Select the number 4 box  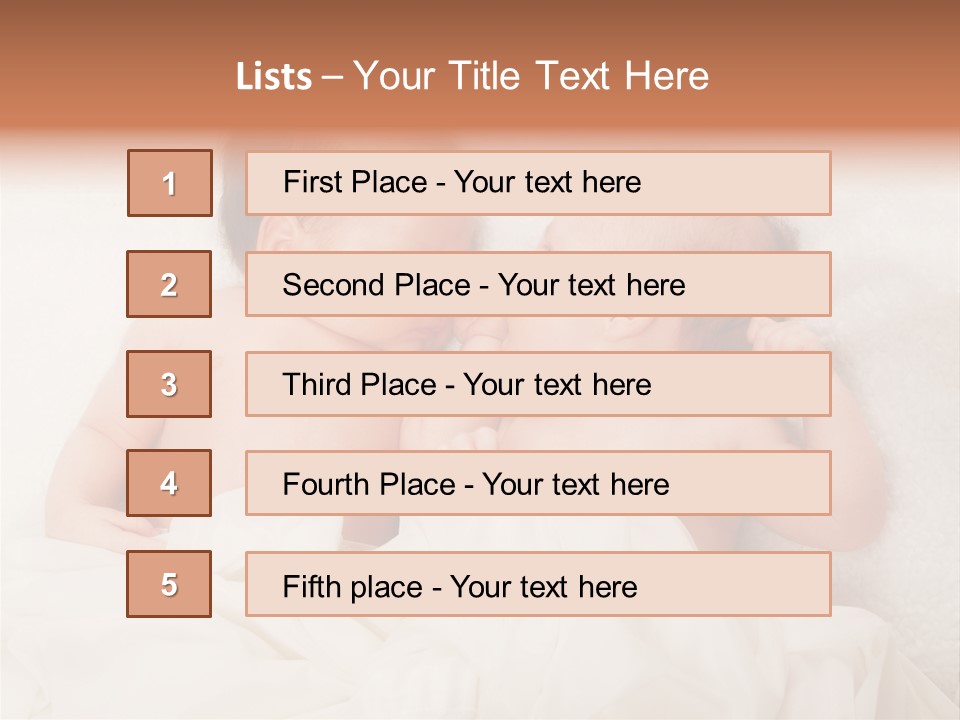click(169, 483)
